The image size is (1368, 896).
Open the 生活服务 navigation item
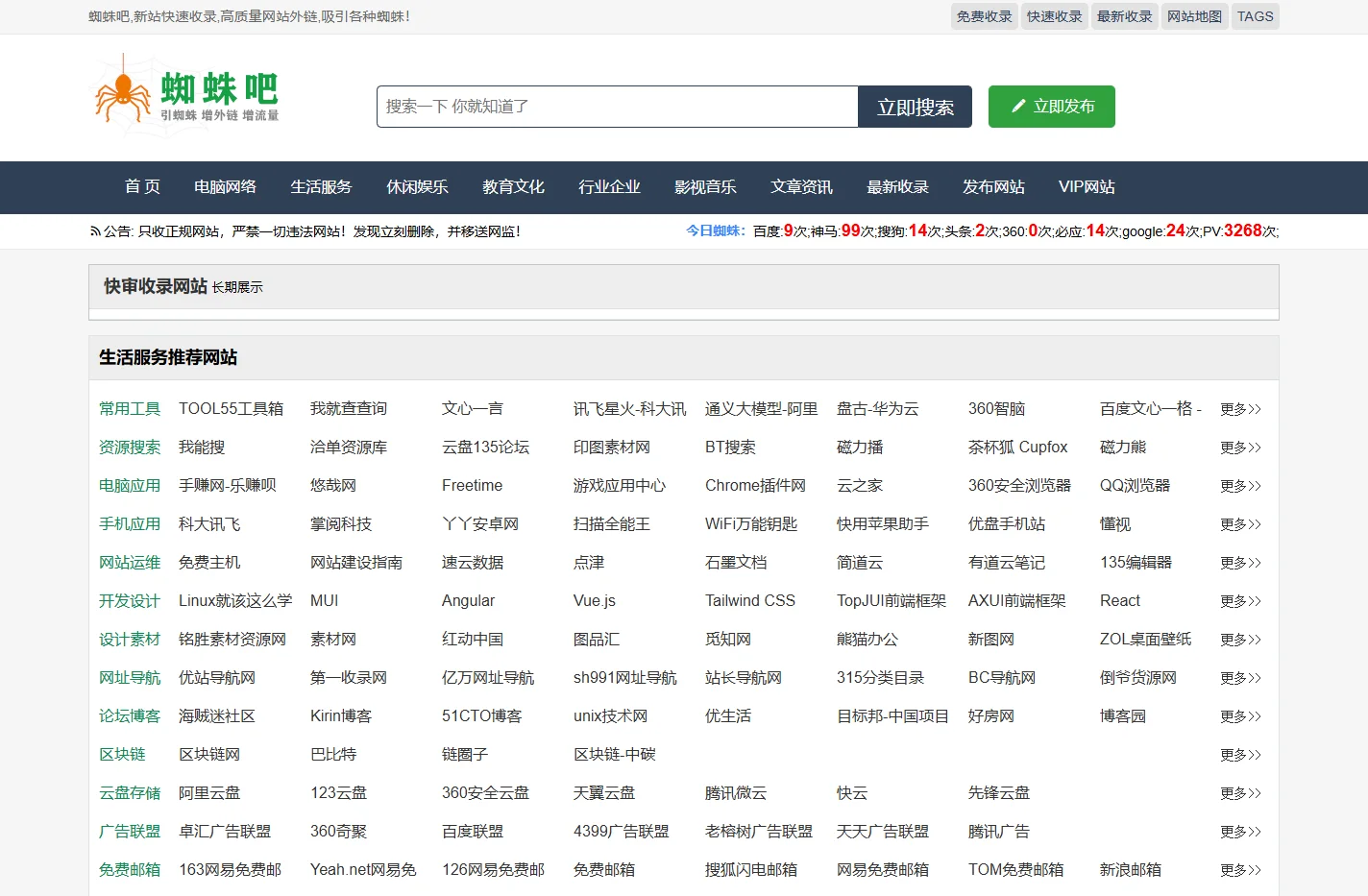[x=321, y=187]
